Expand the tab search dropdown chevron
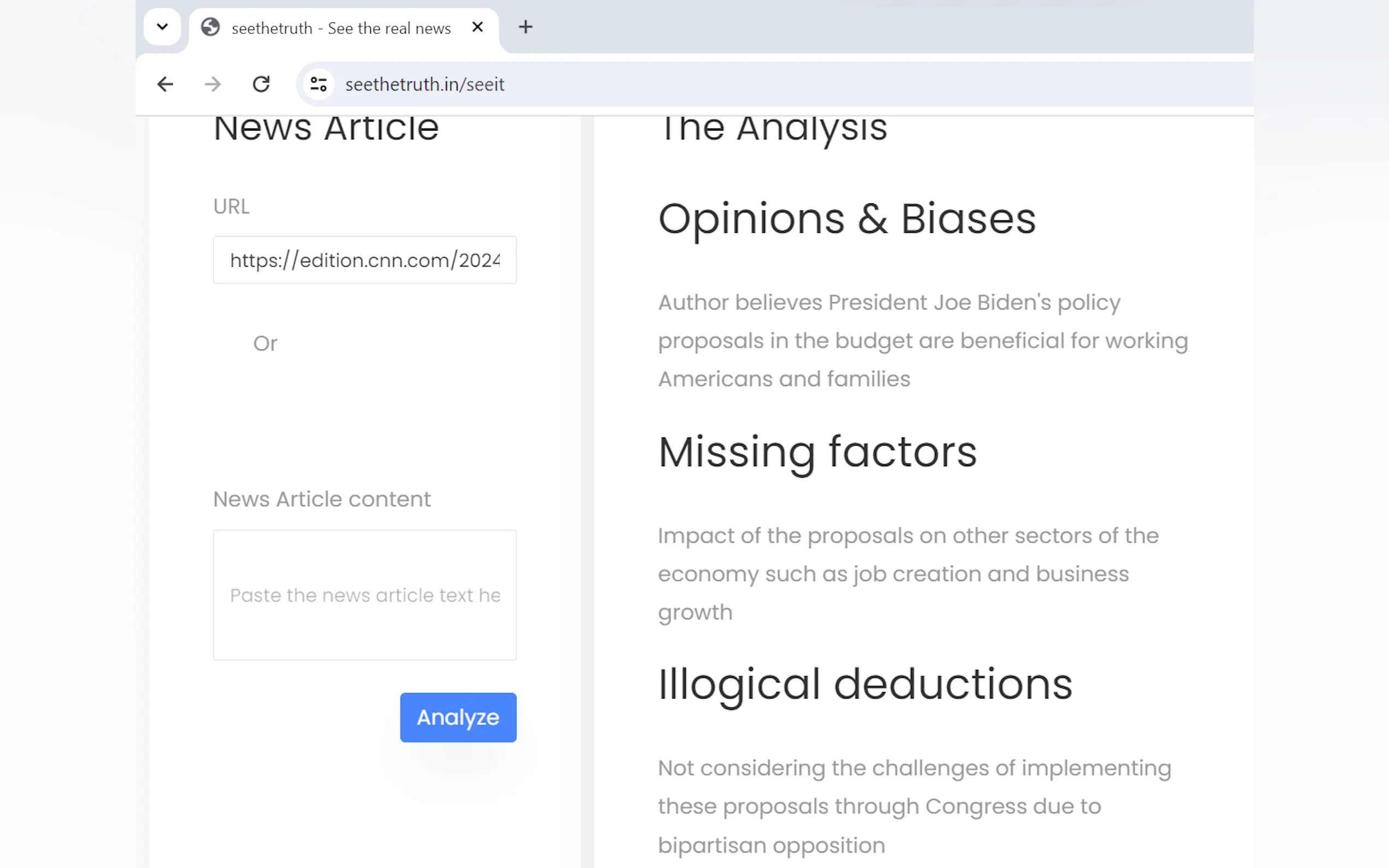Screen dimensions: 1389x868 pyautogui.click(x=162, y=27)
